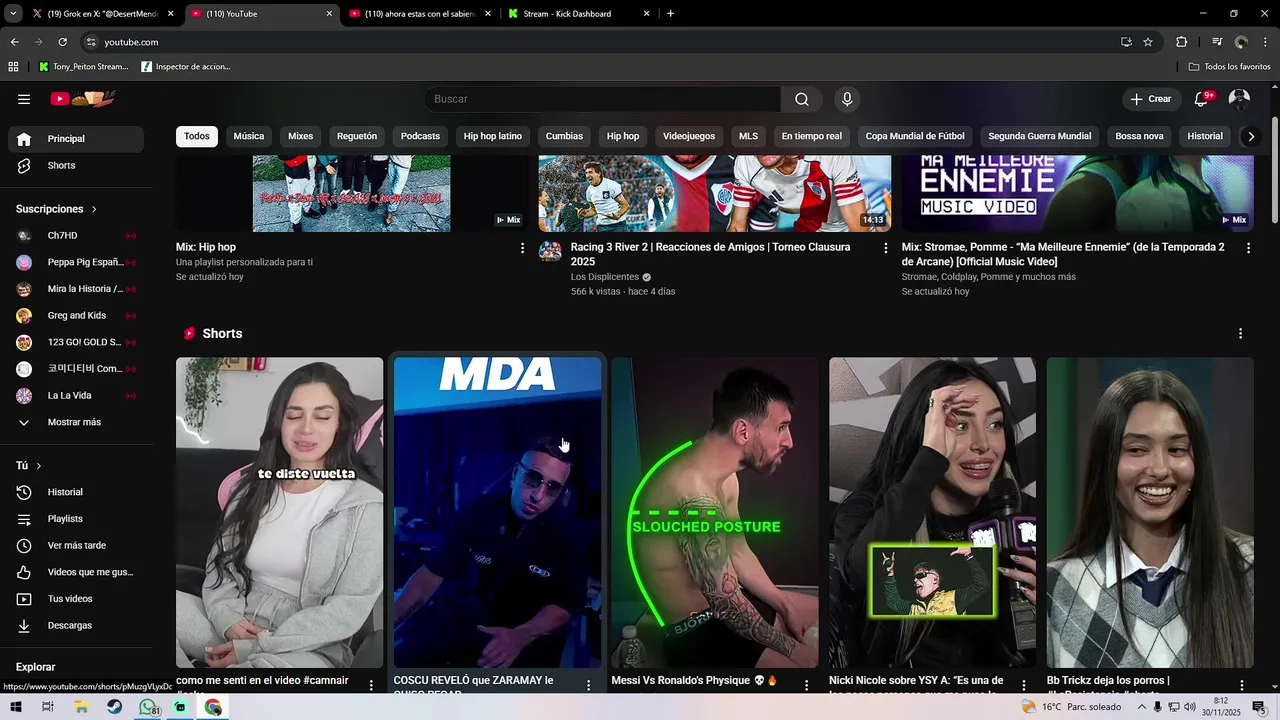
Task: Open Ch7HD subscription channel
Action: (x=76, y=236)
